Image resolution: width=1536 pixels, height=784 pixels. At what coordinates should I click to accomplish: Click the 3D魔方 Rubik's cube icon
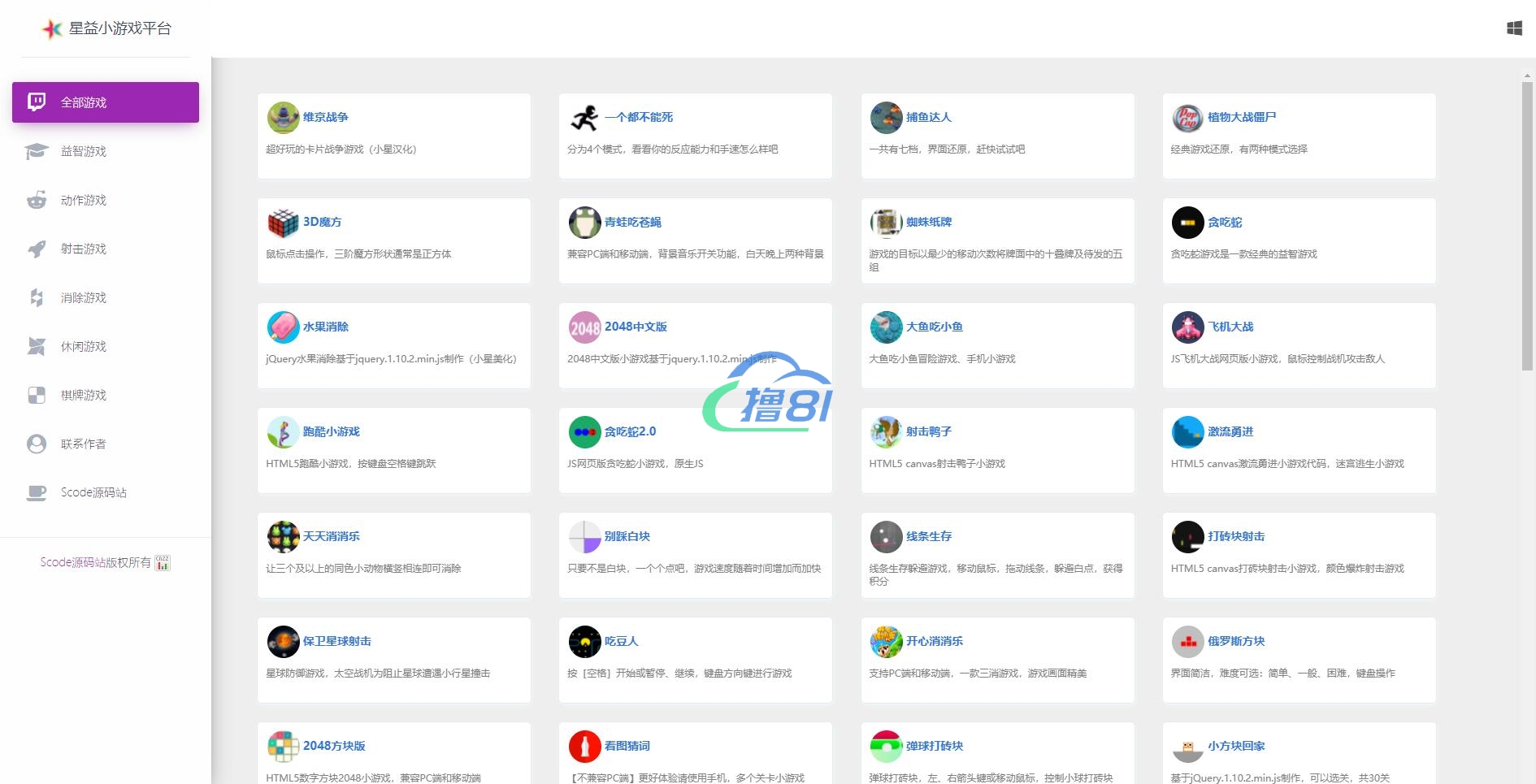(283, 223)
